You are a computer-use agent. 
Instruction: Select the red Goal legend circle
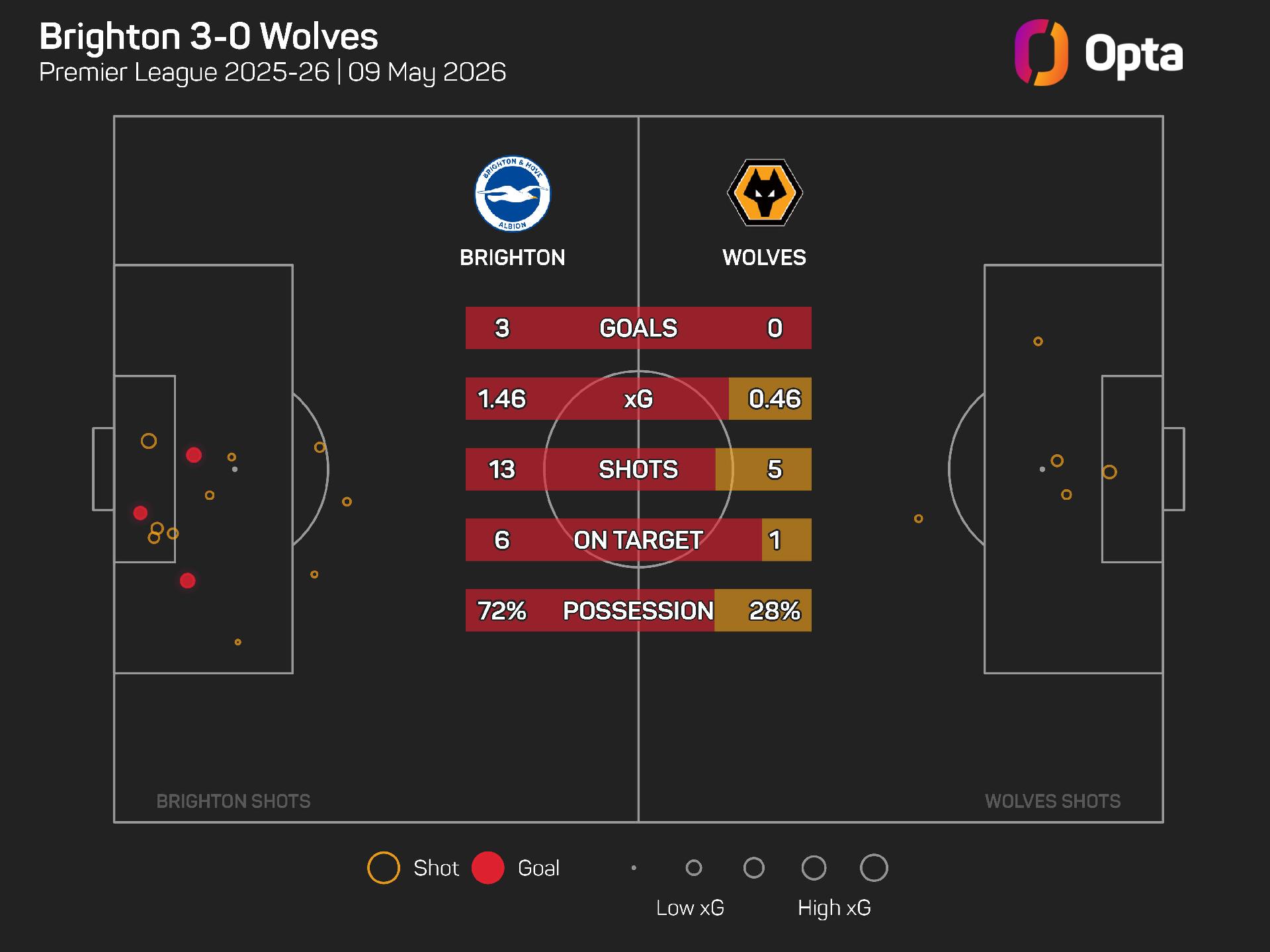(488, 868)
